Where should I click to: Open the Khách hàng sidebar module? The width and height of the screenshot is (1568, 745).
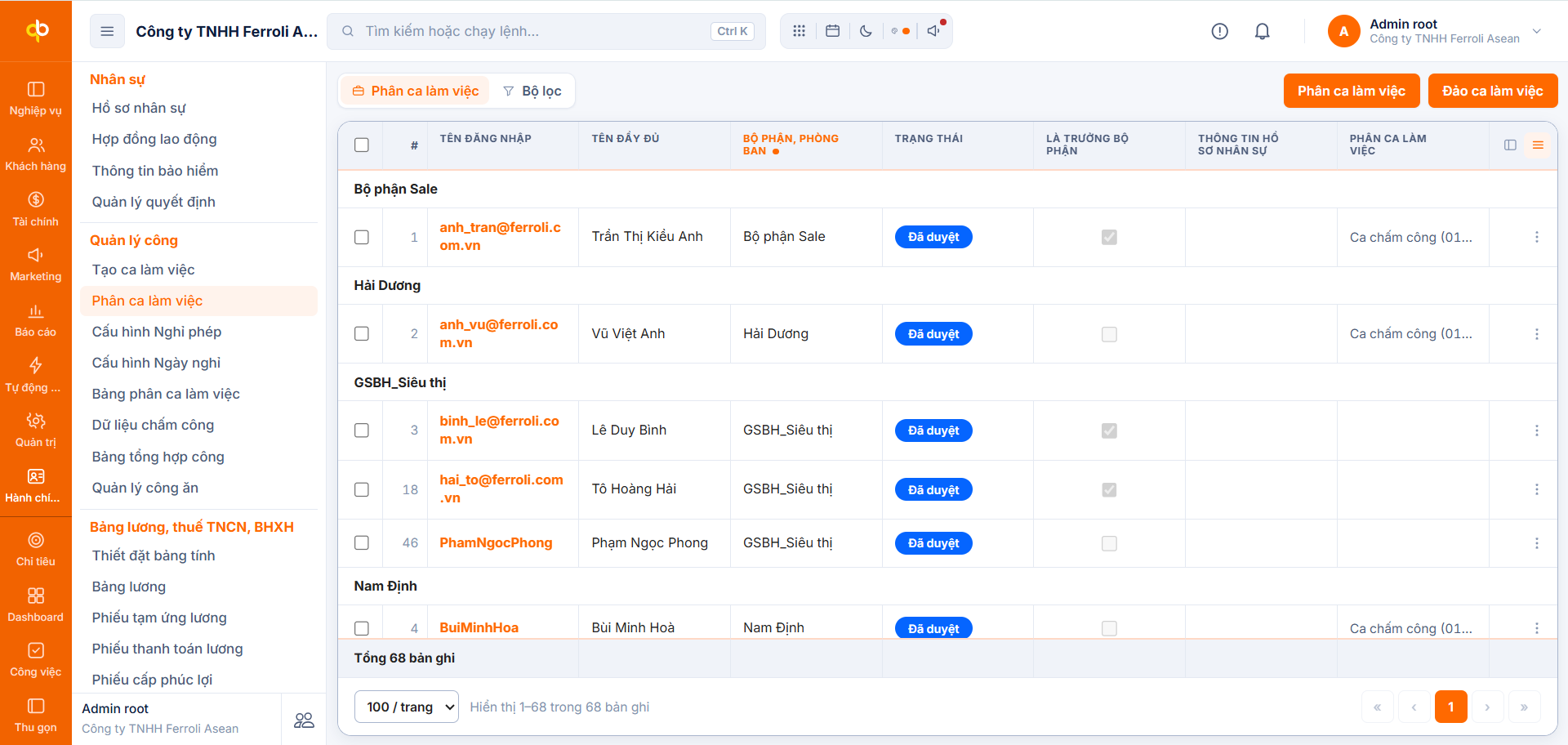[x=36, y=154]
